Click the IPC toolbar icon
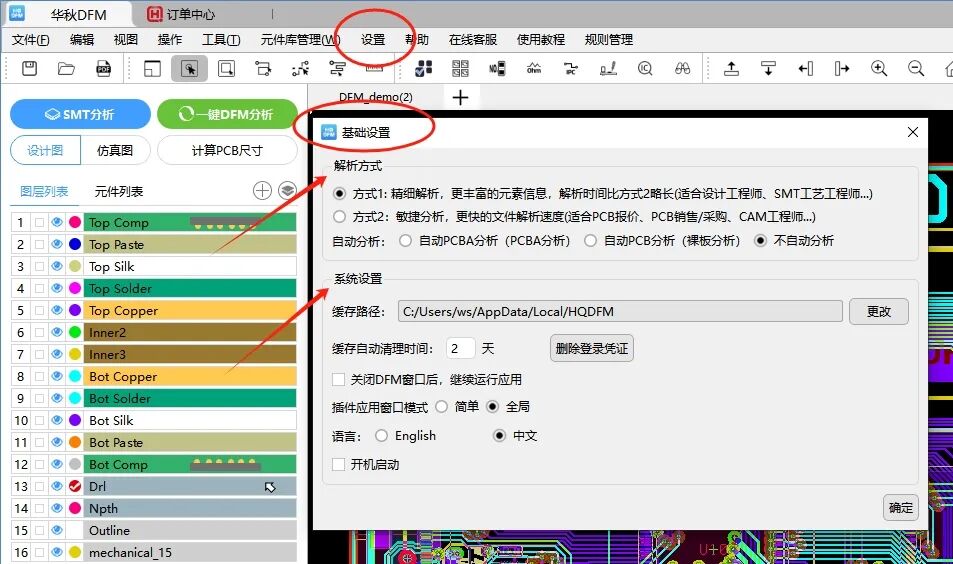 click(x=571, y=69)
